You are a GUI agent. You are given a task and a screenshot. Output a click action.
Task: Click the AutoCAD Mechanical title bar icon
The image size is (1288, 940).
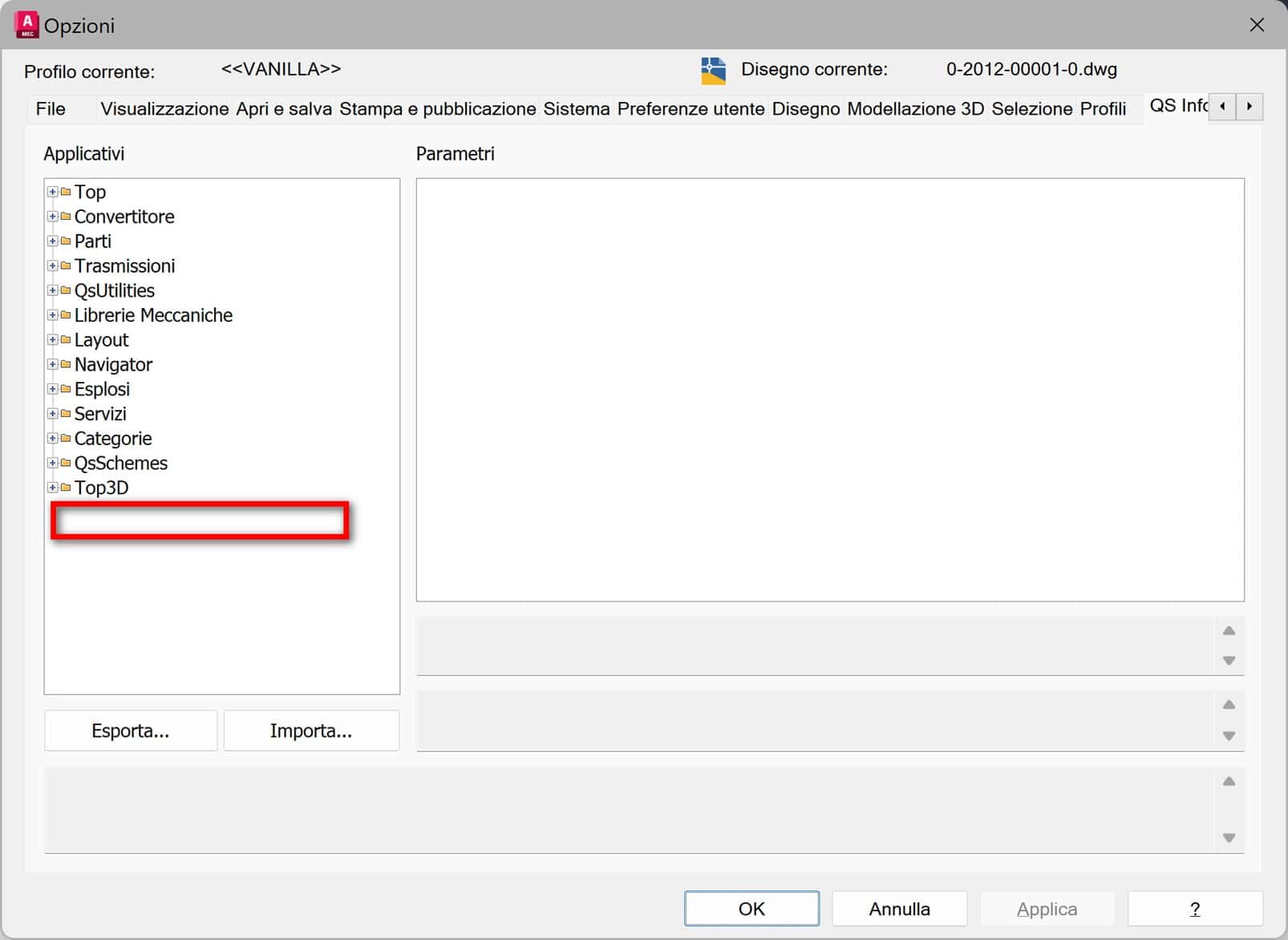[26, 25]
